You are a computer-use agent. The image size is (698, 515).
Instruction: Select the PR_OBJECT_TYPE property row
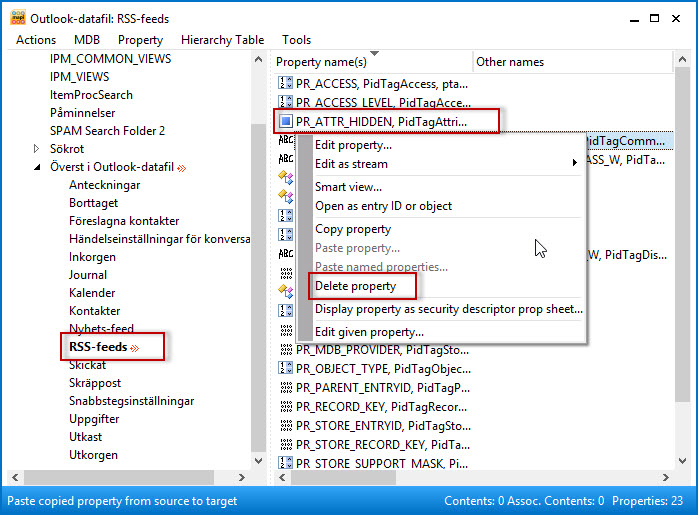pyautogui.click(x=383, y=369)
